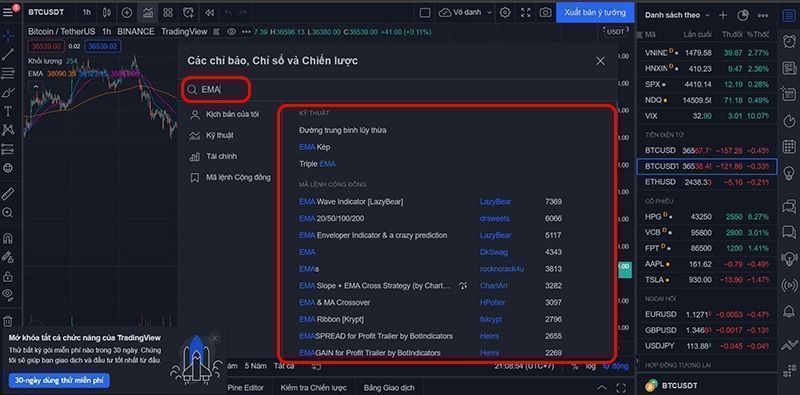Take a snapshot with camera icon
800x395 pixels.
[545, 12]
